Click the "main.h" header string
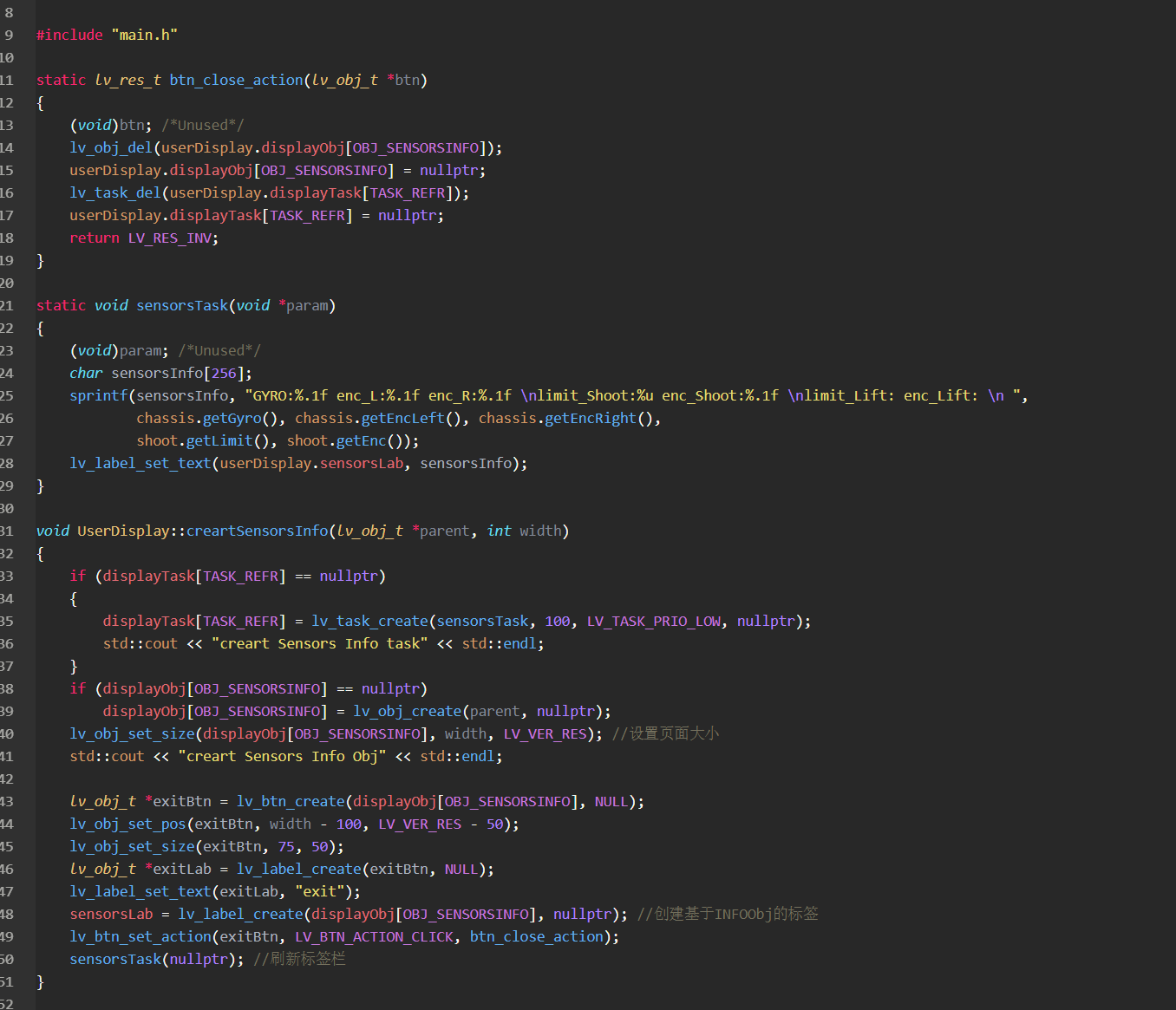The width and height of the screenshot is (1176, 1010). (x=145, y=35)
